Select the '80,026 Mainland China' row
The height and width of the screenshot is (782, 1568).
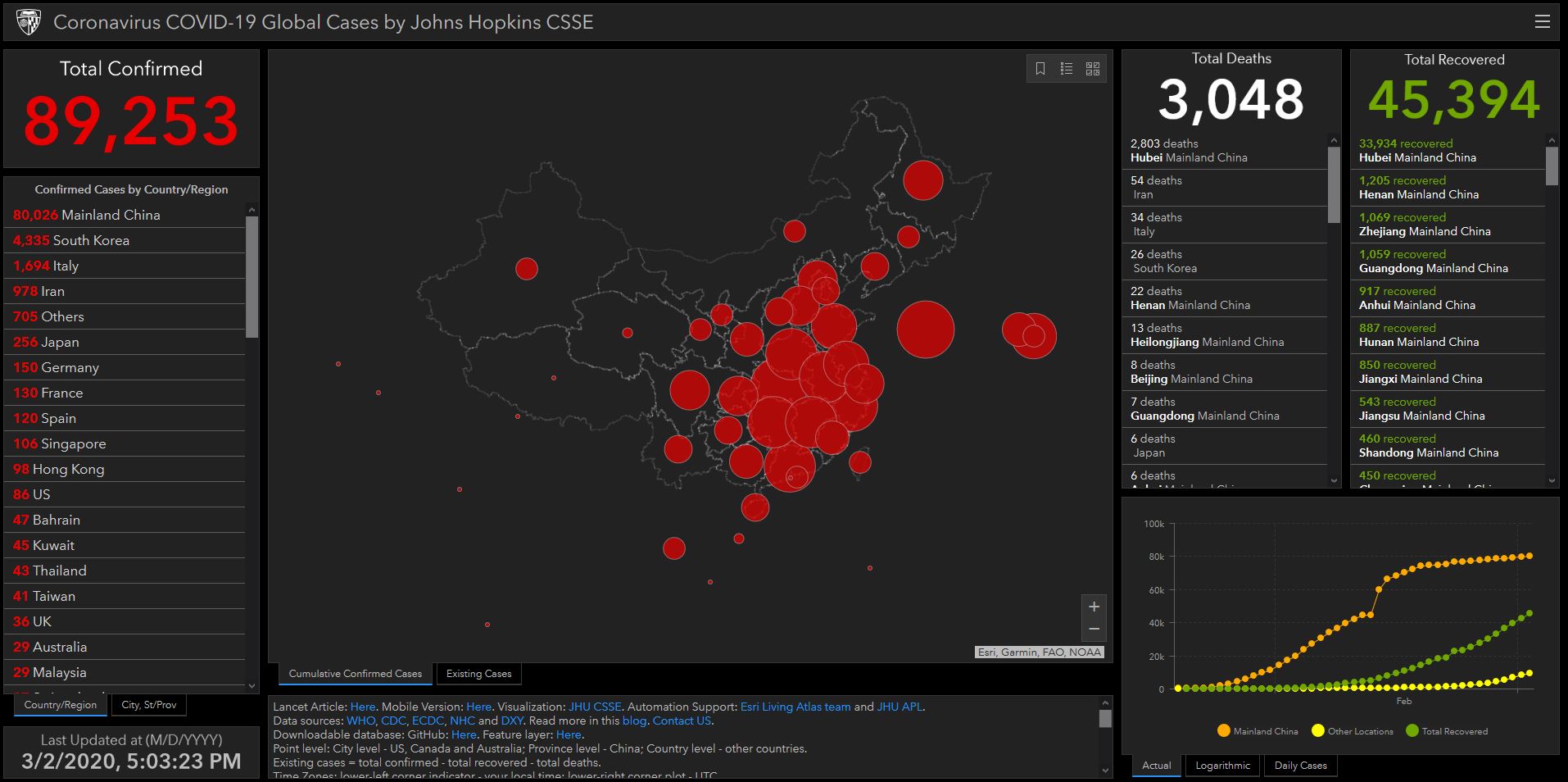(125, 215)
